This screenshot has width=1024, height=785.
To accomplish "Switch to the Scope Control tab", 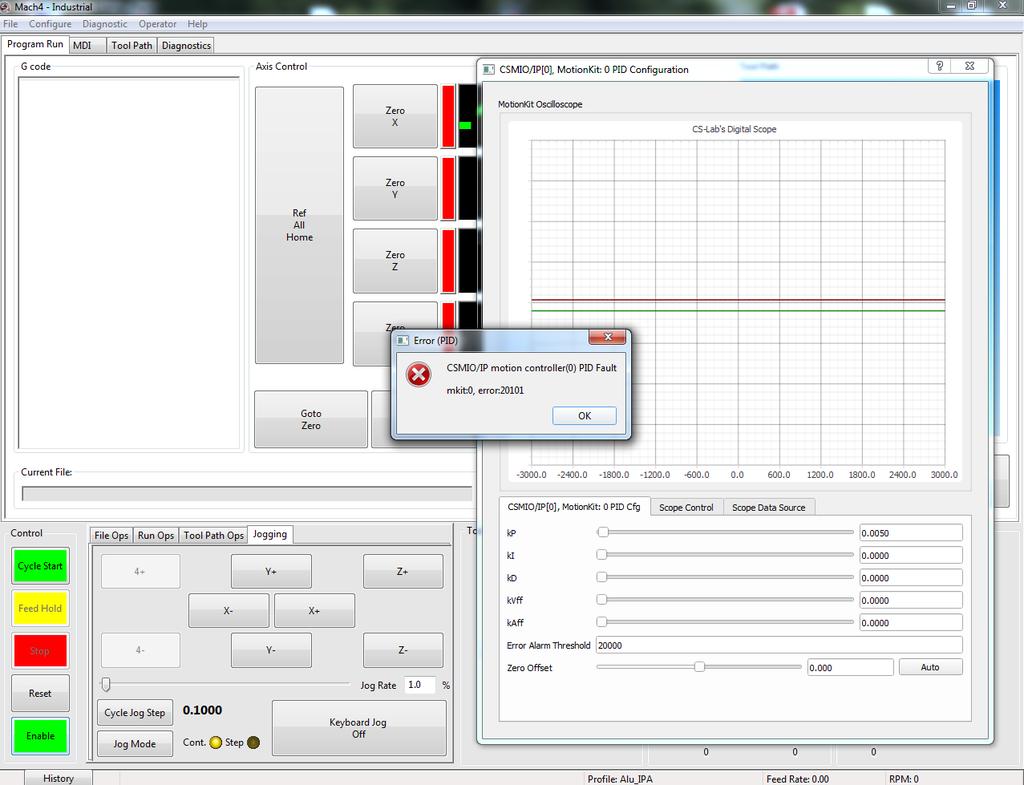I will 686,507.
